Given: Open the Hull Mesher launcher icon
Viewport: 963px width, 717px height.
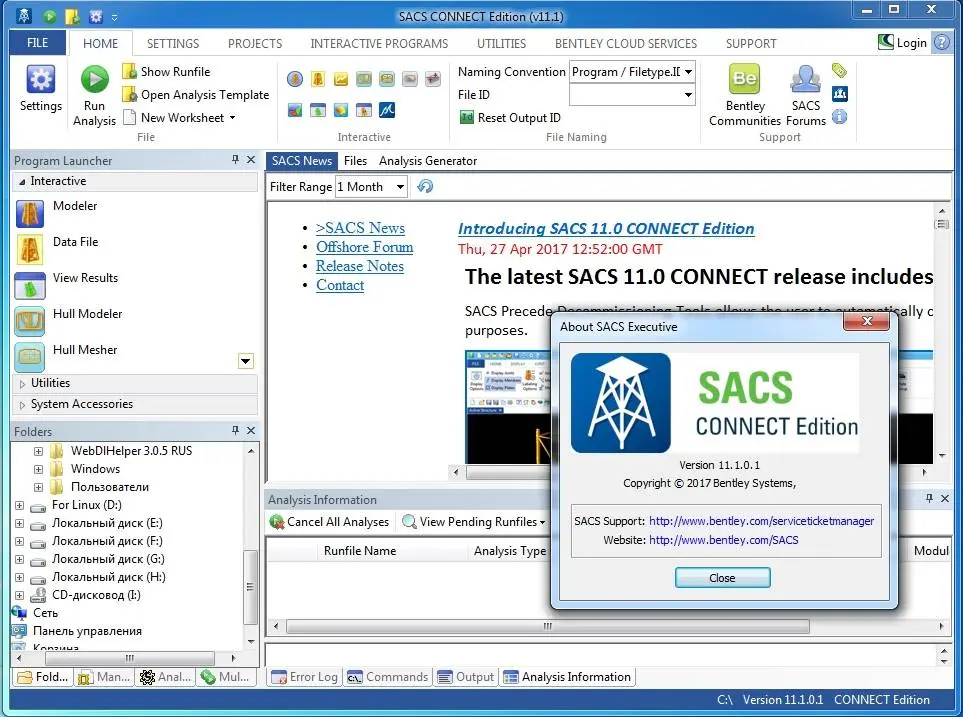Looking at the screenshot, I should [29, 358].
